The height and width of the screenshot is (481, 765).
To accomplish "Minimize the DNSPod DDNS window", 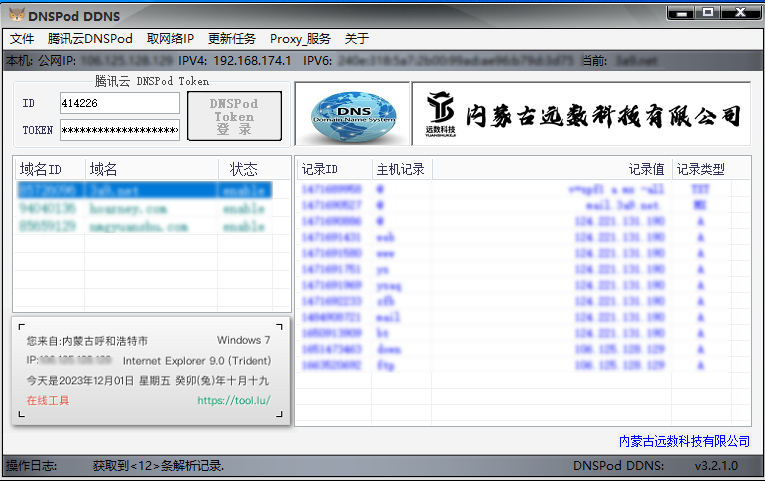I will [x=682, y=13].
